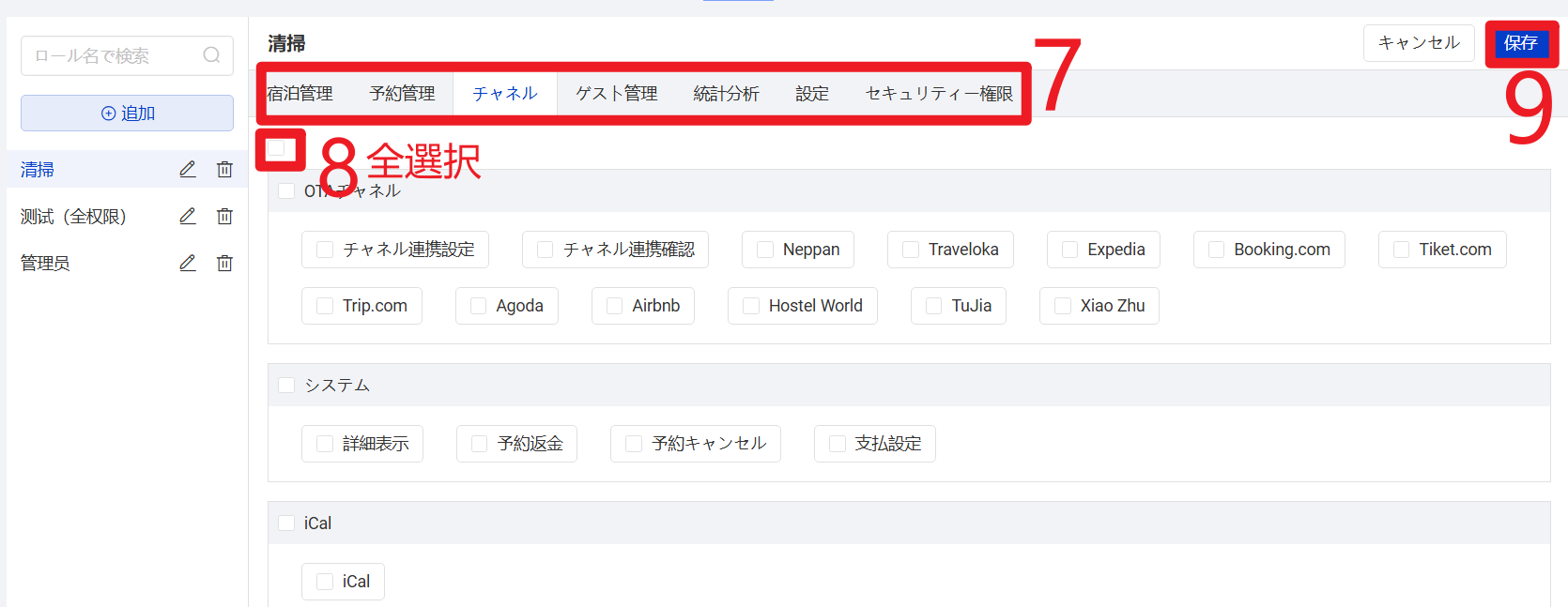This screenshot has width=1568, height=607.
Task: Open the 統計分析 tab
Action: click(x=726, y=94)
